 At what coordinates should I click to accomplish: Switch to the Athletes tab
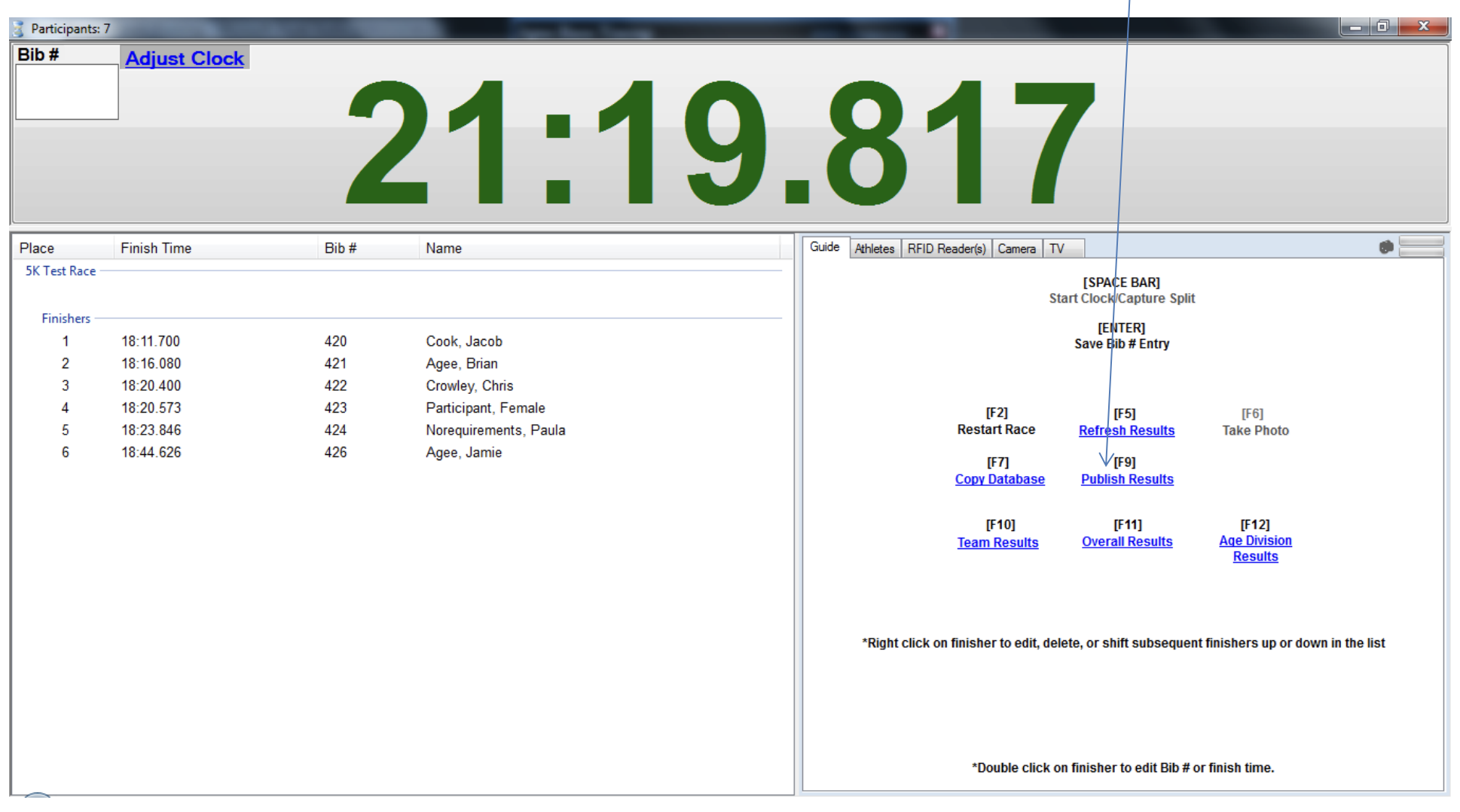coord(874,249)
